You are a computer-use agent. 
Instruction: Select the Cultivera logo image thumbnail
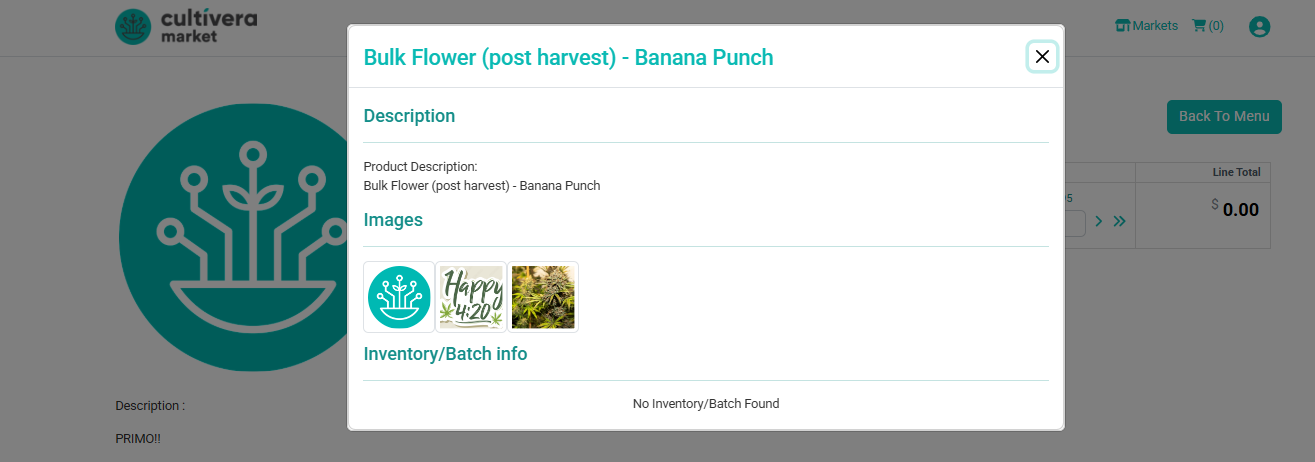pos(399,297)
